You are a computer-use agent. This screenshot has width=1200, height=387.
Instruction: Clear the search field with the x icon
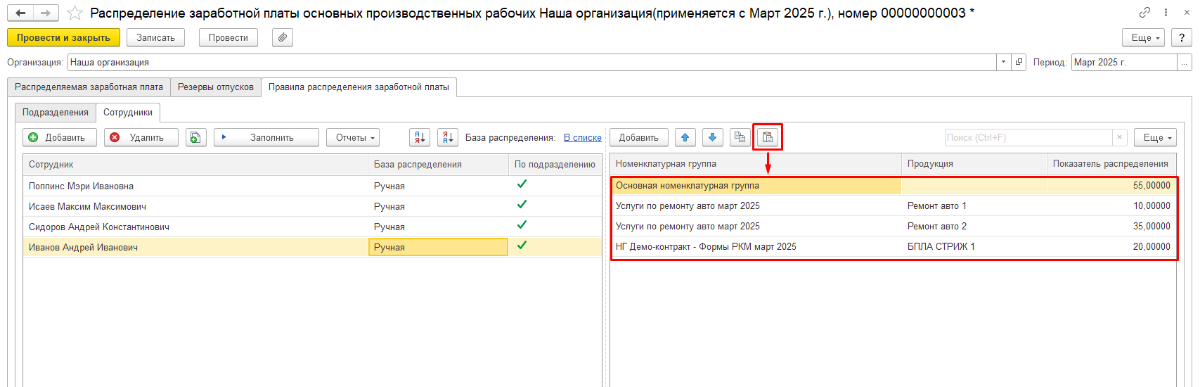[x=1120, y=137]
